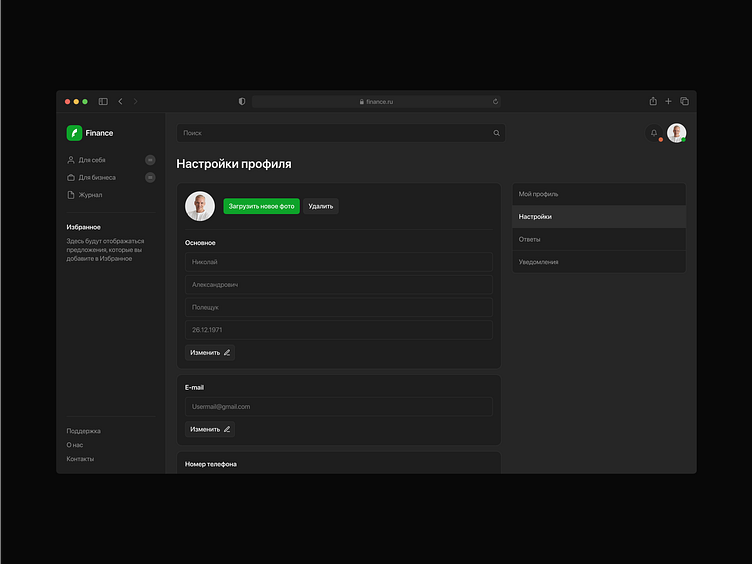Click the green Finance logo icon
752x564 pixels.
point(74,133)
